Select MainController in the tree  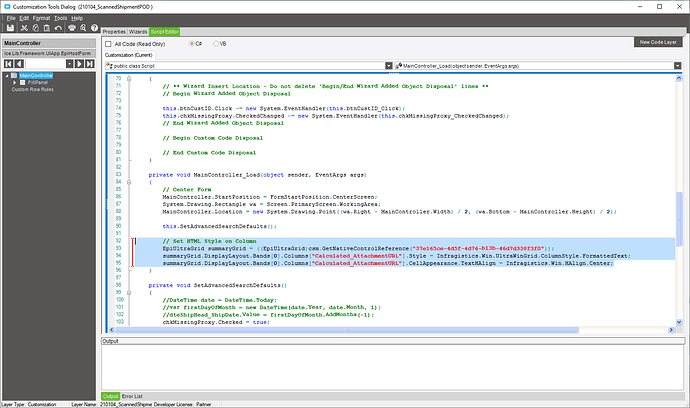click(x=36, y=76)
